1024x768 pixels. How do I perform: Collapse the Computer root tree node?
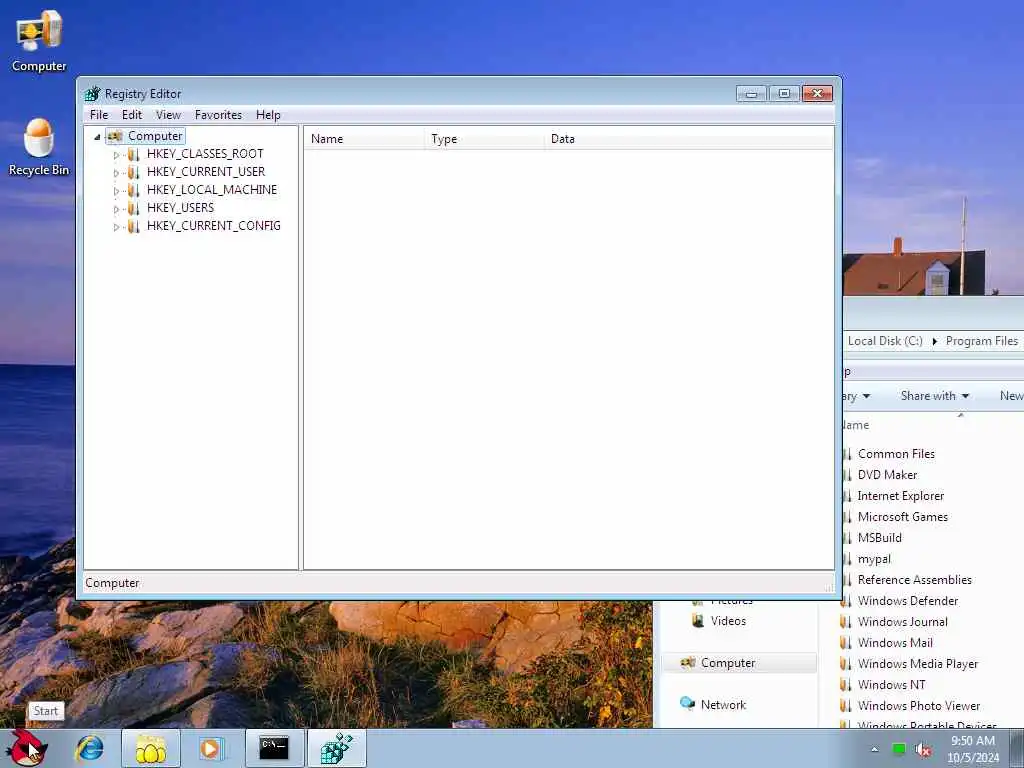pyautogui.click(x=97, y=136)
